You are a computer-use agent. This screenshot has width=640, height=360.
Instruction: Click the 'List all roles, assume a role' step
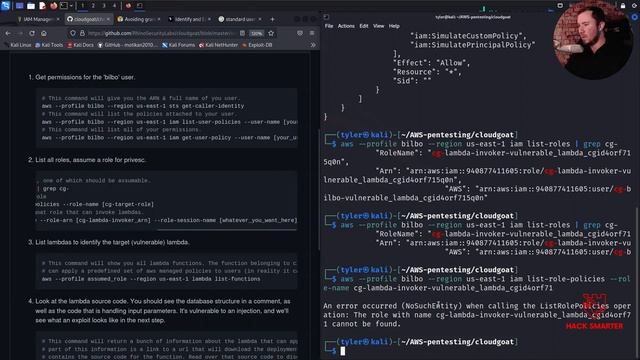[91, 160]
